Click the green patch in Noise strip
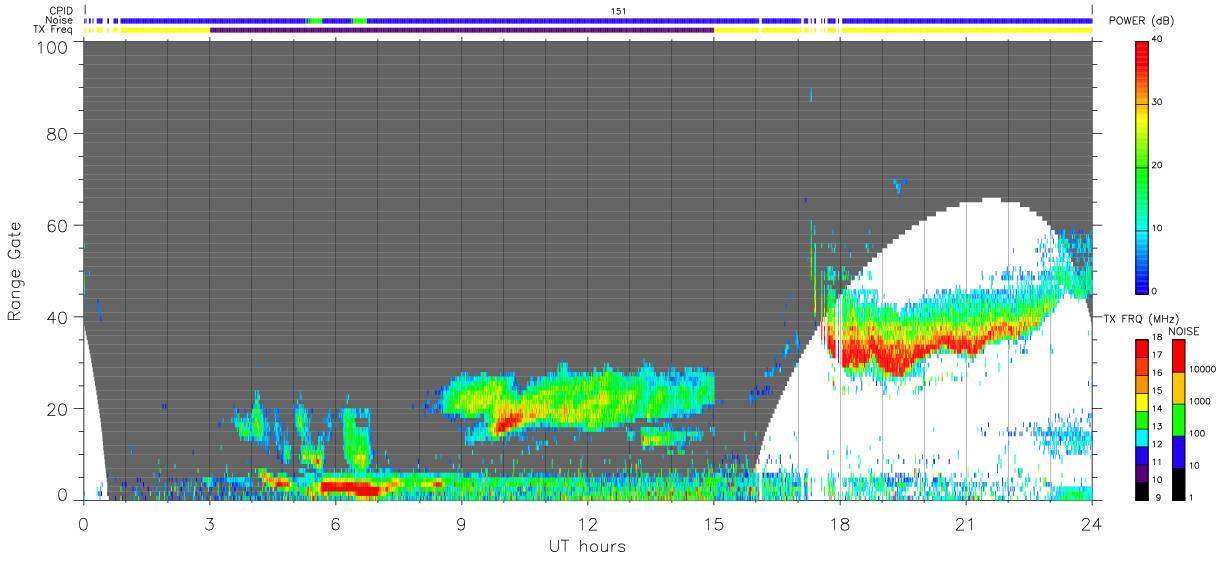This screenshot has width=1228, height=567. [314, 20]
